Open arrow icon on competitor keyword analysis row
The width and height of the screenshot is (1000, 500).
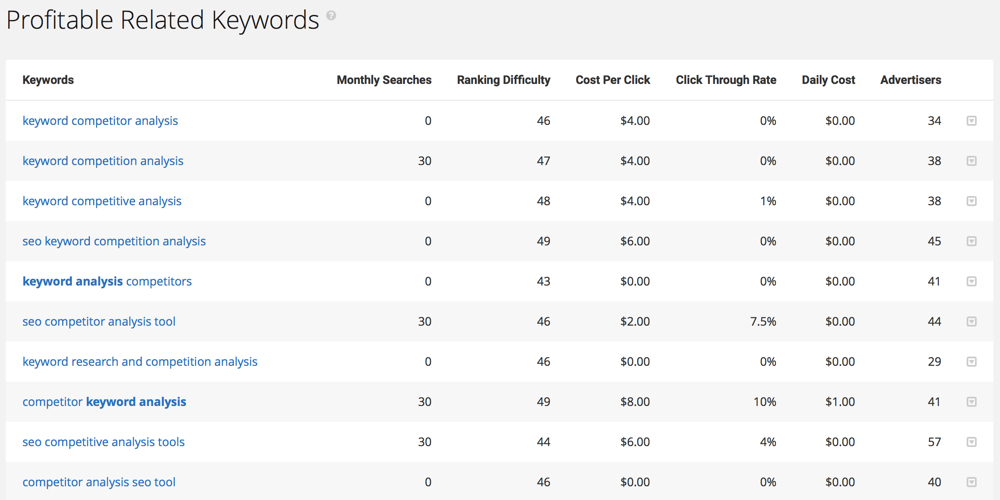coord(971,402)
